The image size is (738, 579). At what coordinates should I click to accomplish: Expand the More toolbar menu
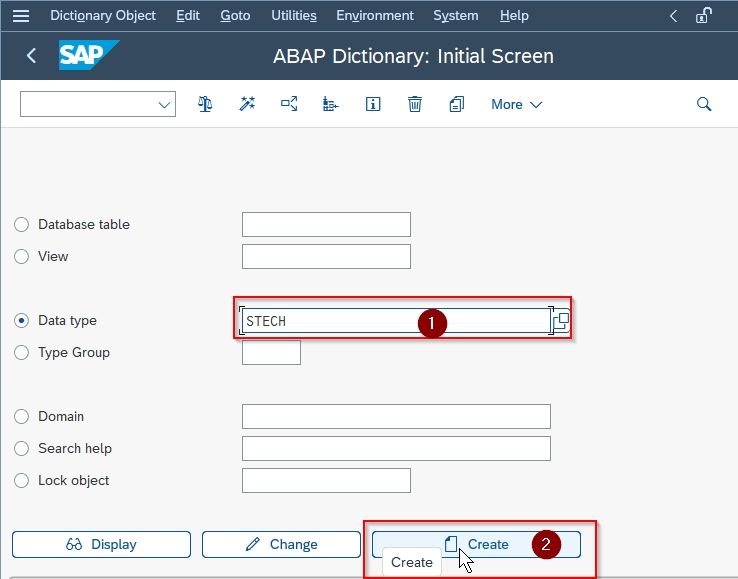[x=516, y=104]
